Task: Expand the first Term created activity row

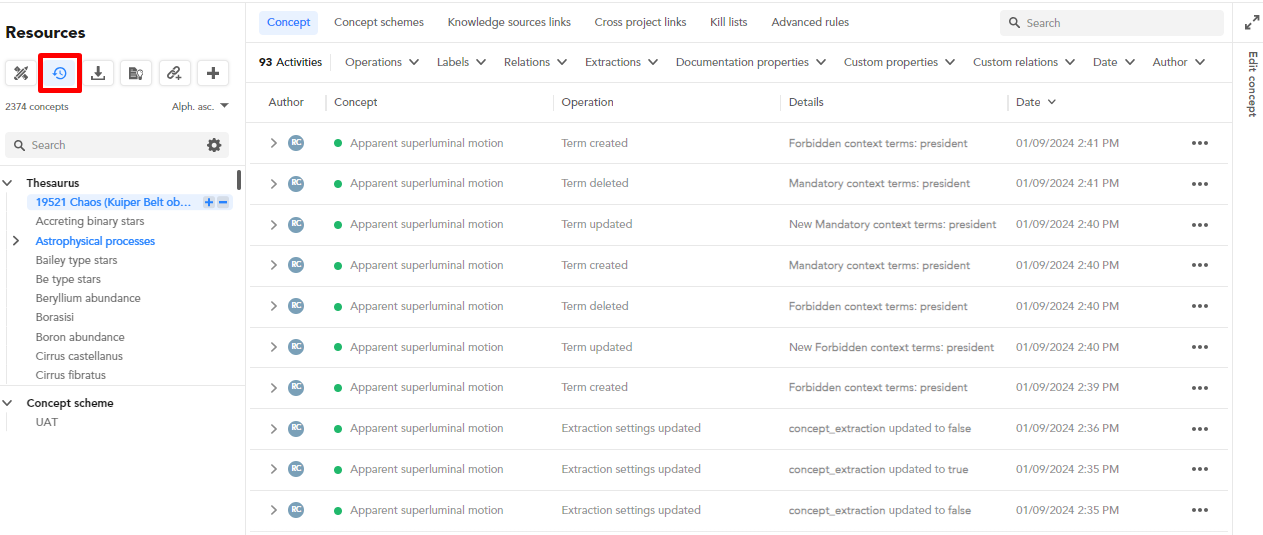Action: pyautogui.click(x=273, y=143)
